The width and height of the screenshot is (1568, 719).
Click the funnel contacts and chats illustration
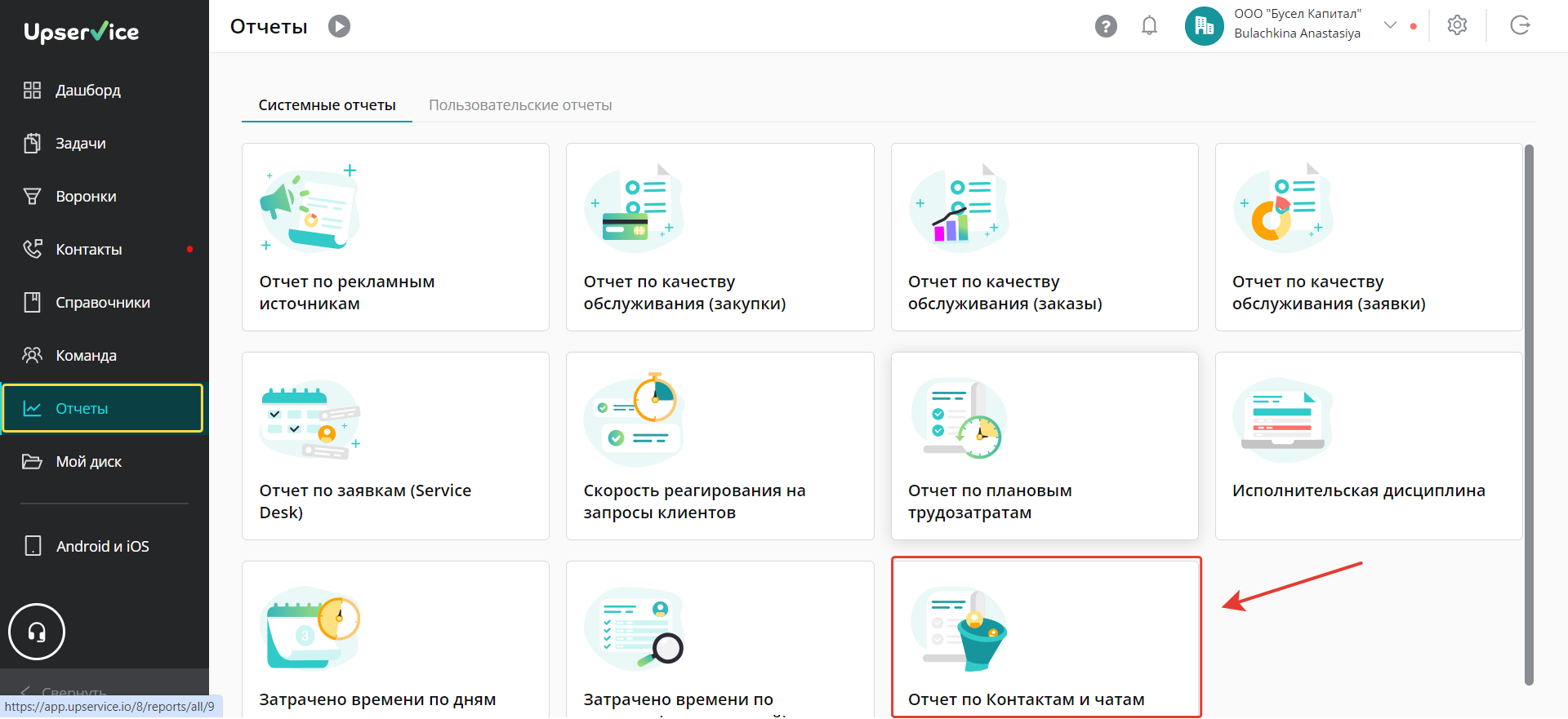pos(960,628)
